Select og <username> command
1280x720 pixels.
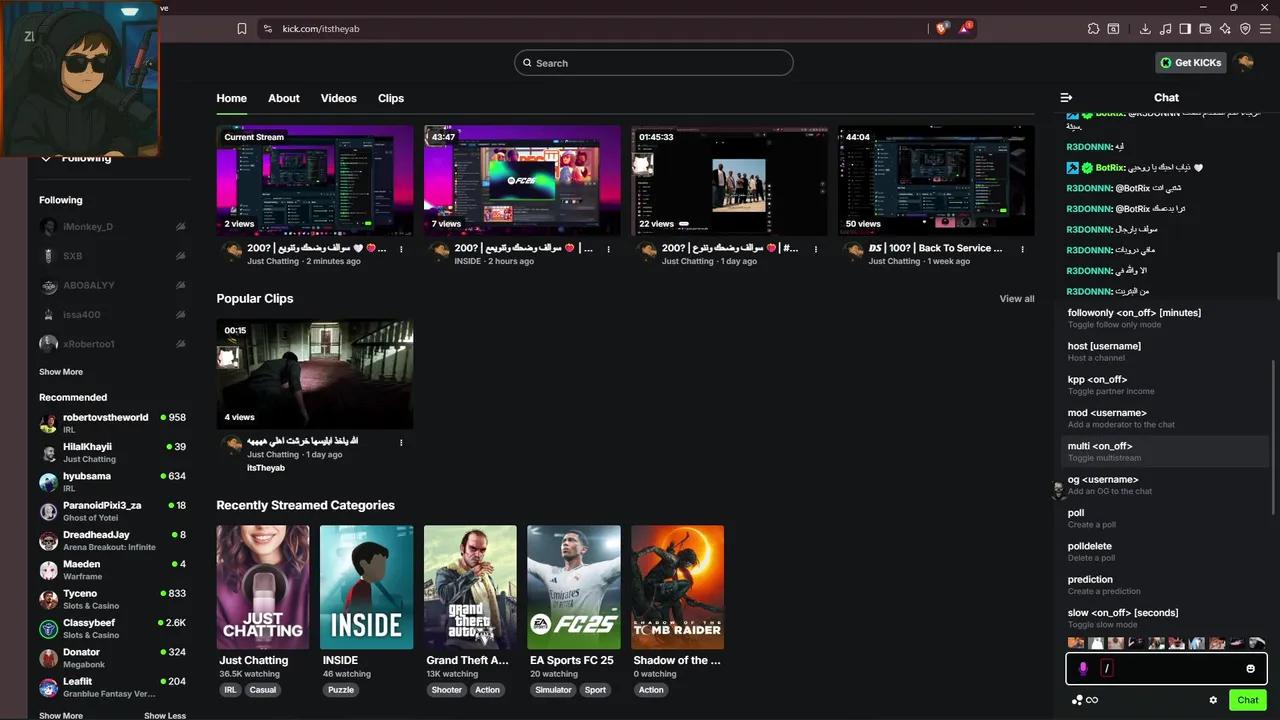click(1164, 485)
